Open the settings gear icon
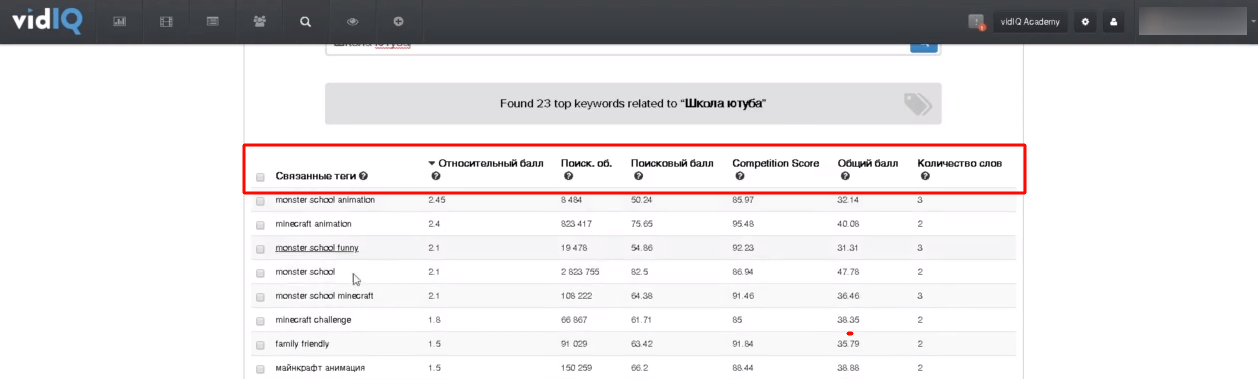This screenshot has height=379, width=1258. pyautogui.click(x=1085, y=22)
